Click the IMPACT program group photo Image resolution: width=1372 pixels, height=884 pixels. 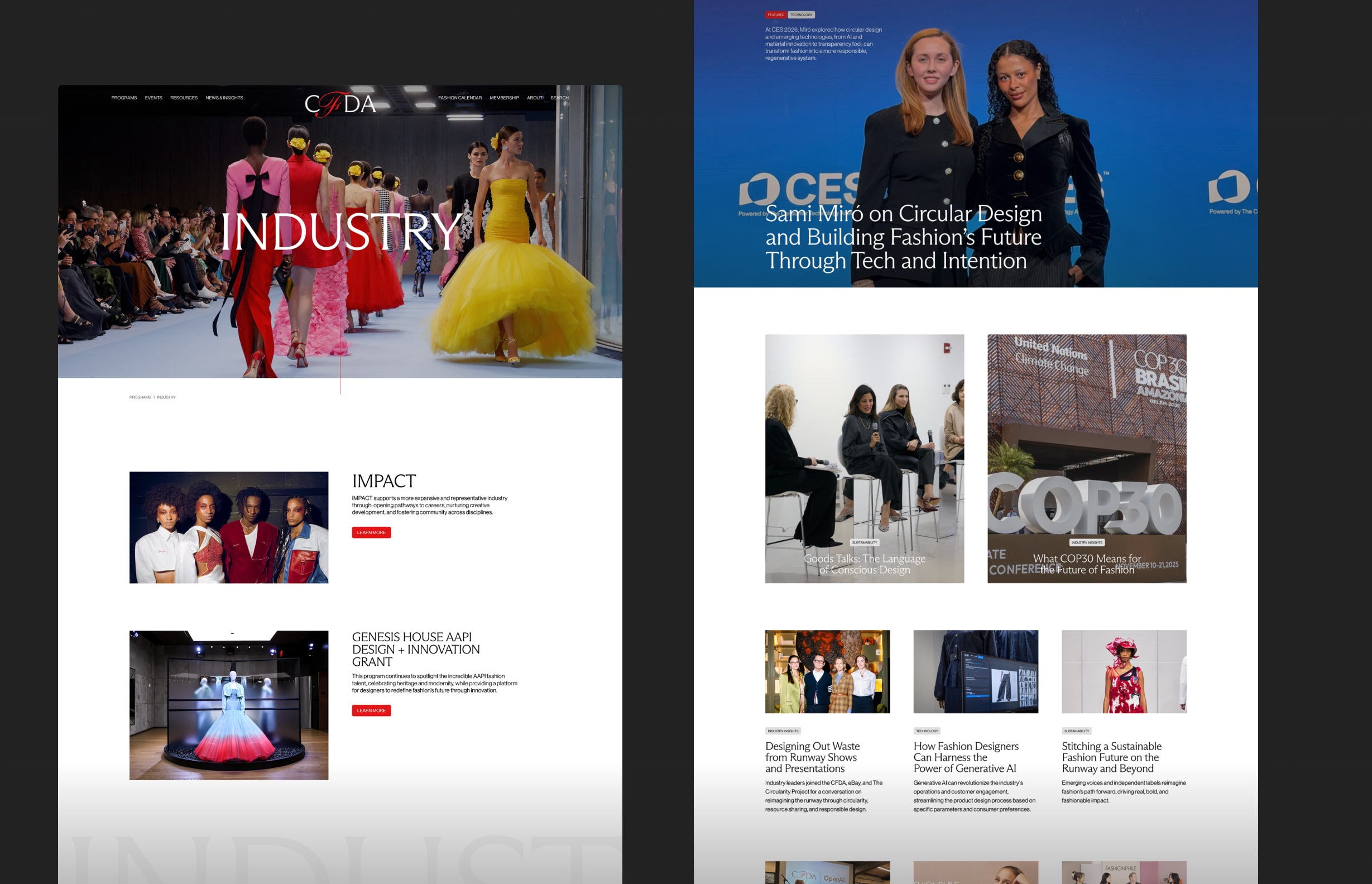(228, 528)
